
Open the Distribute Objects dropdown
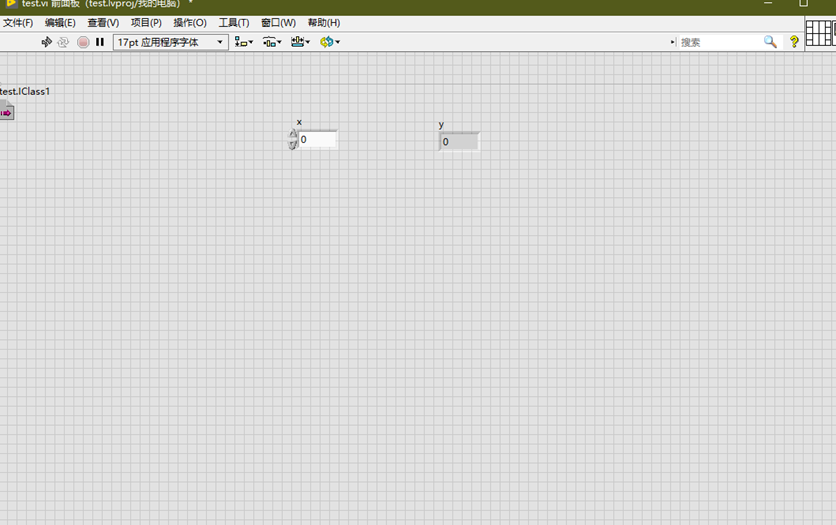tap(272, 42)
